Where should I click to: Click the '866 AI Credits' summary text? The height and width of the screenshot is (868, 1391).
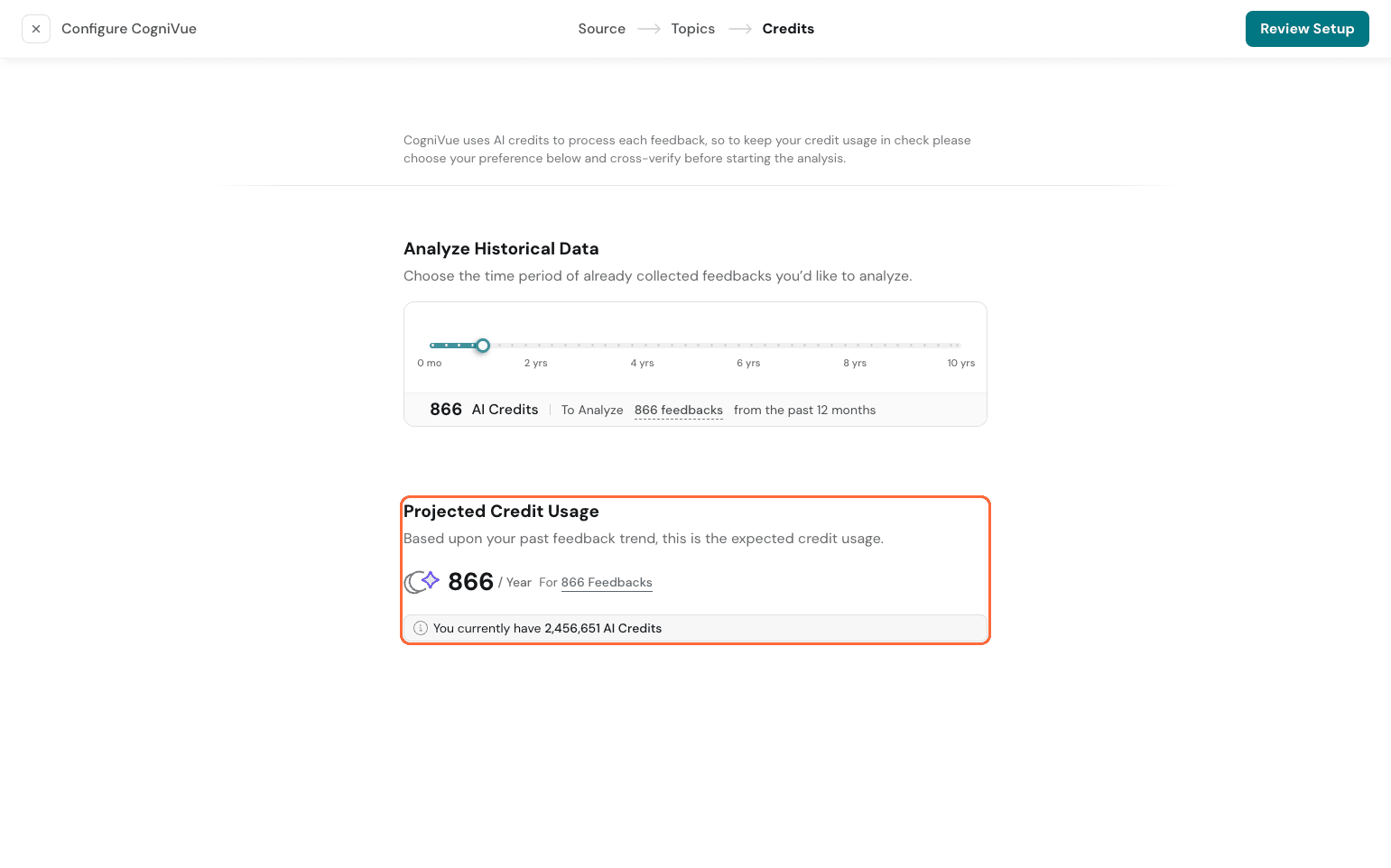(x=484, y=410)
